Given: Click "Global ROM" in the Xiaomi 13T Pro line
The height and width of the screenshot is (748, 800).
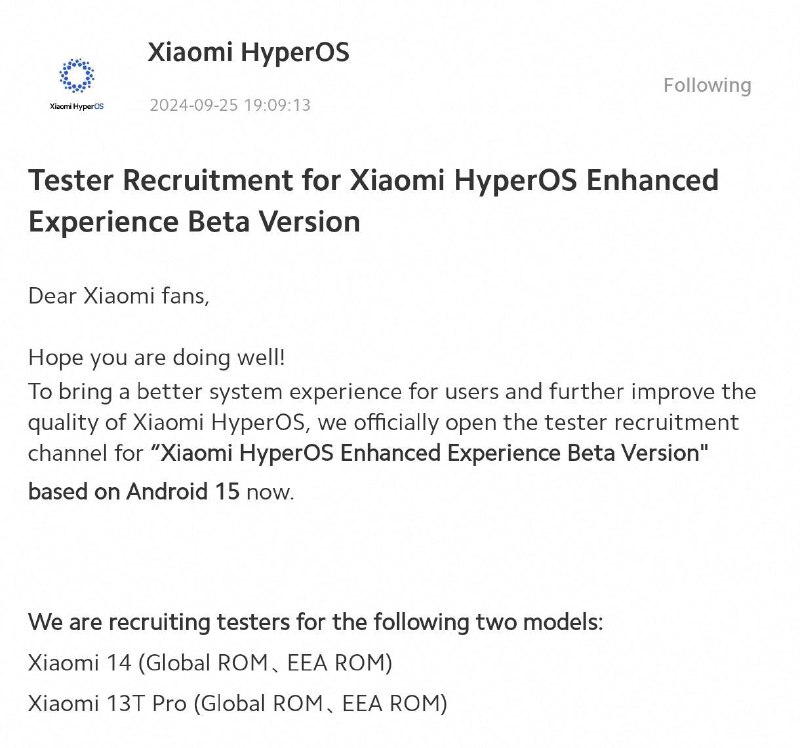Looking at the screenshot, I should (262, 703).
